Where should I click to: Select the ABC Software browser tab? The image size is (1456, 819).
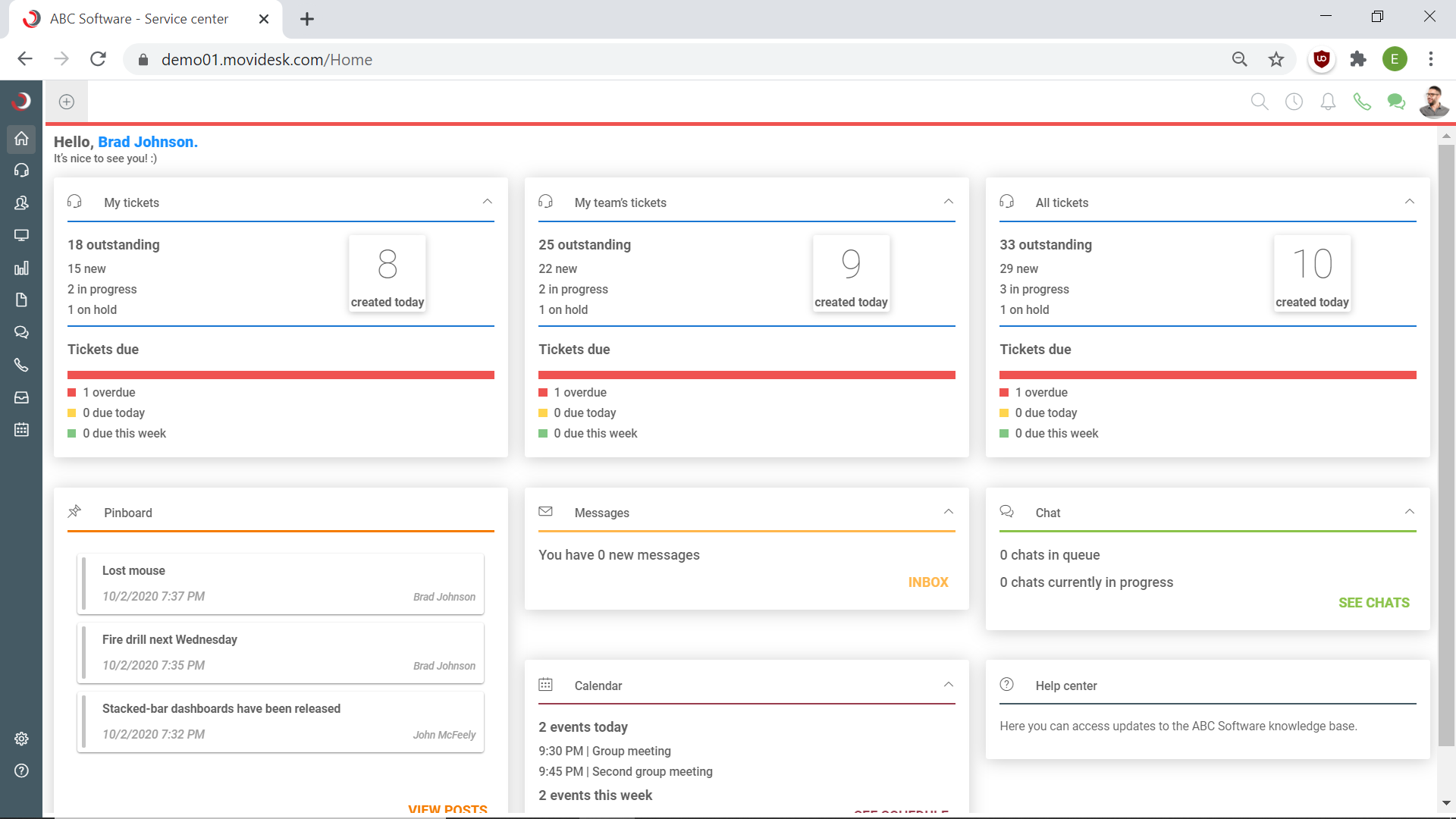point(140,19)
